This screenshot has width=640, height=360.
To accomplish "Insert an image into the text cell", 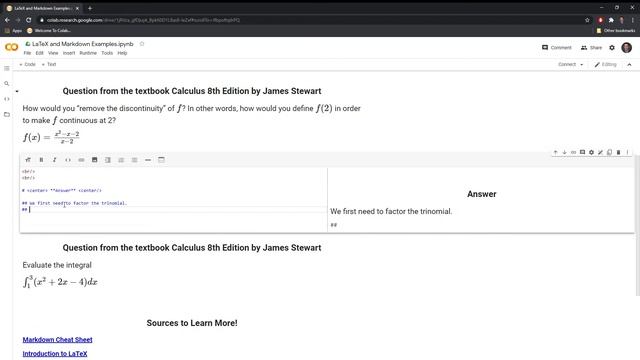I will (94, 160).
